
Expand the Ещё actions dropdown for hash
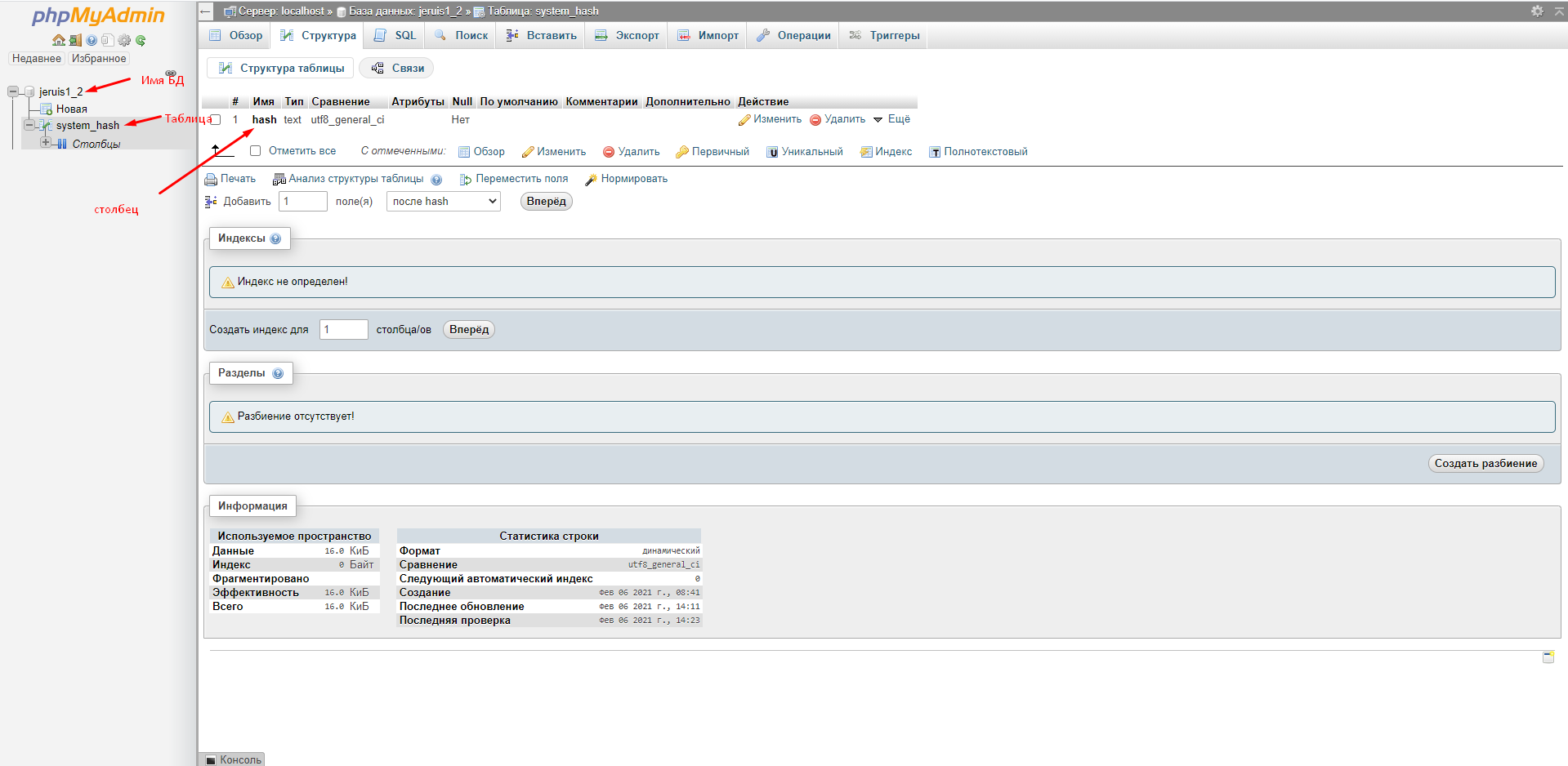(x=891, y=119)
